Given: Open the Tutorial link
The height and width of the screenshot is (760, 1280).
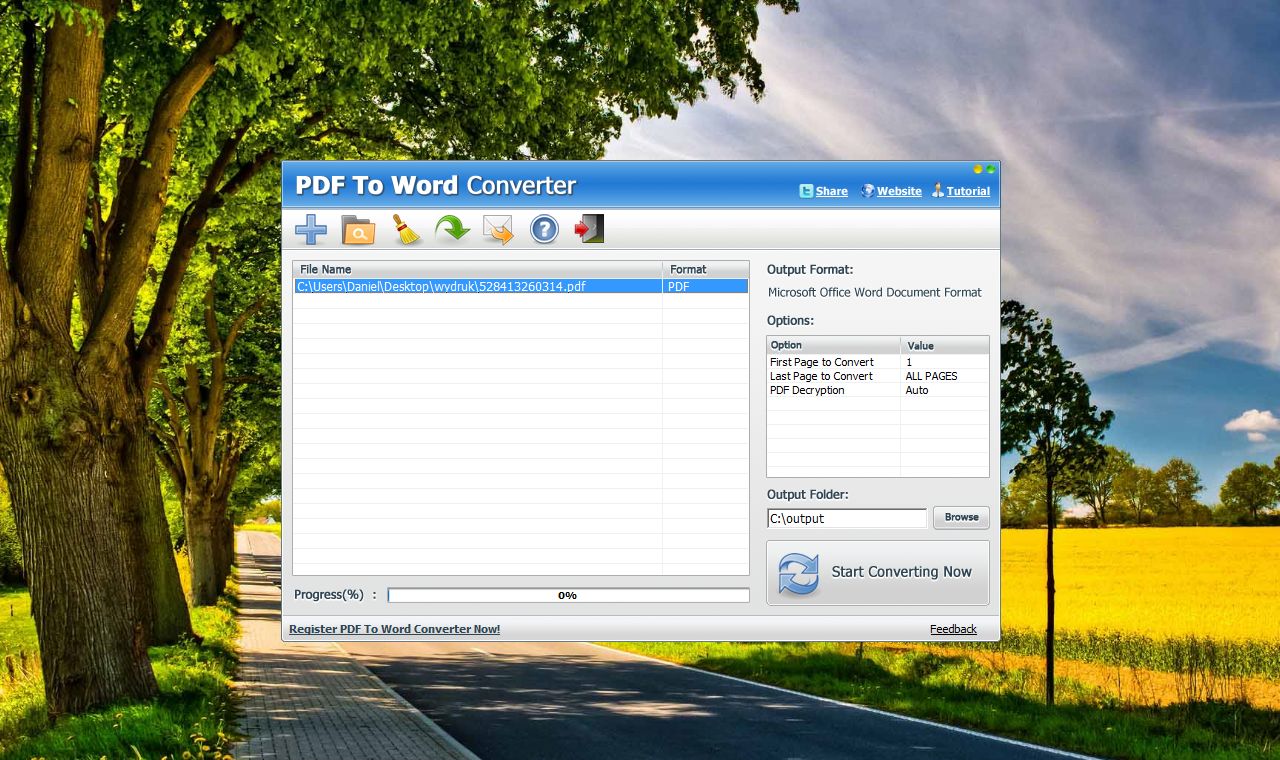Looking at the screenshot, I should [968, 191].
